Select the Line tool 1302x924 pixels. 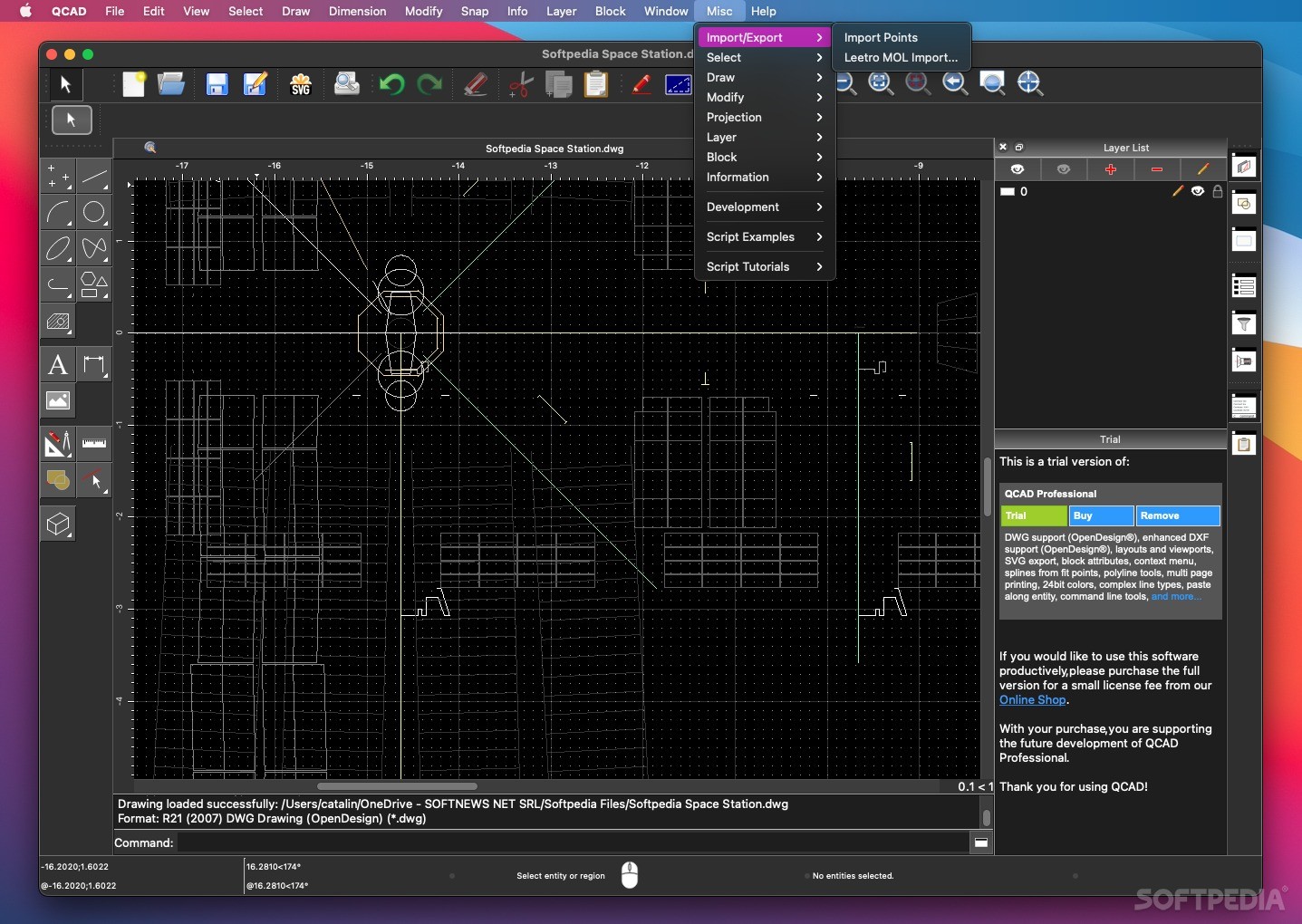(94, 176)
